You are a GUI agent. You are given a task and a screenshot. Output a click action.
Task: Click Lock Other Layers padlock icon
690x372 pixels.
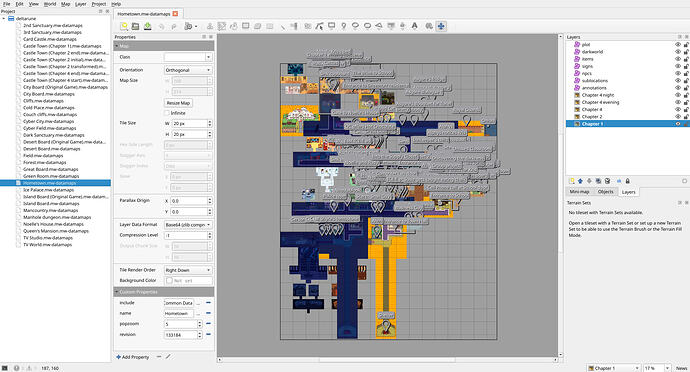click(628, 181)
